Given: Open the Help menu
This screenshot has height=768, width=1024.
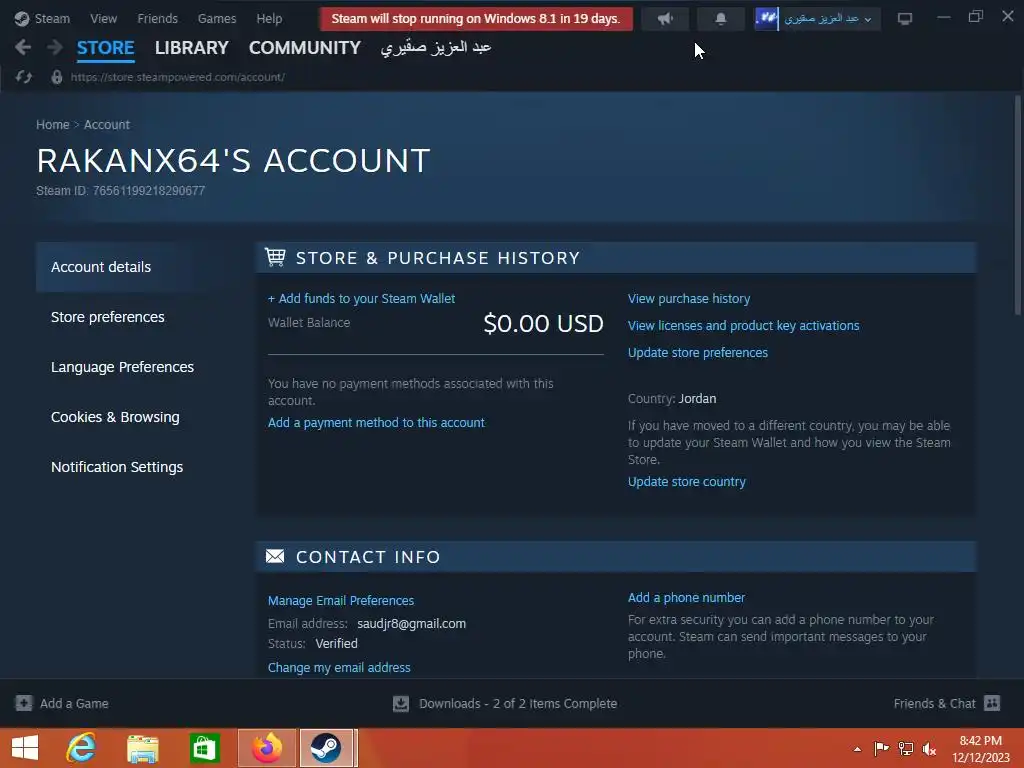Looking at the screenshot, I should click(269, 18).
